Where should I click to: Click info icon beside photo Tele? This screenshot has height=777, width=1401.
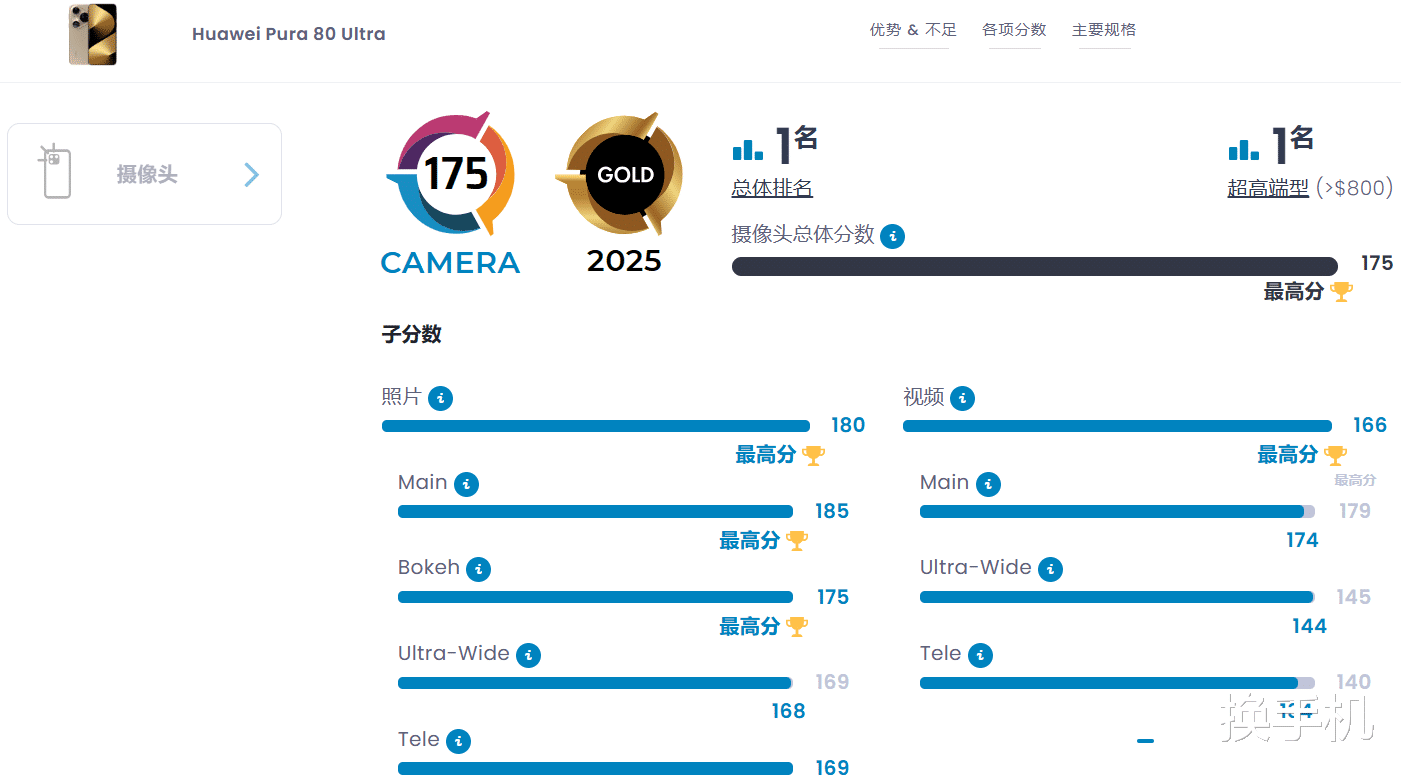459,741
